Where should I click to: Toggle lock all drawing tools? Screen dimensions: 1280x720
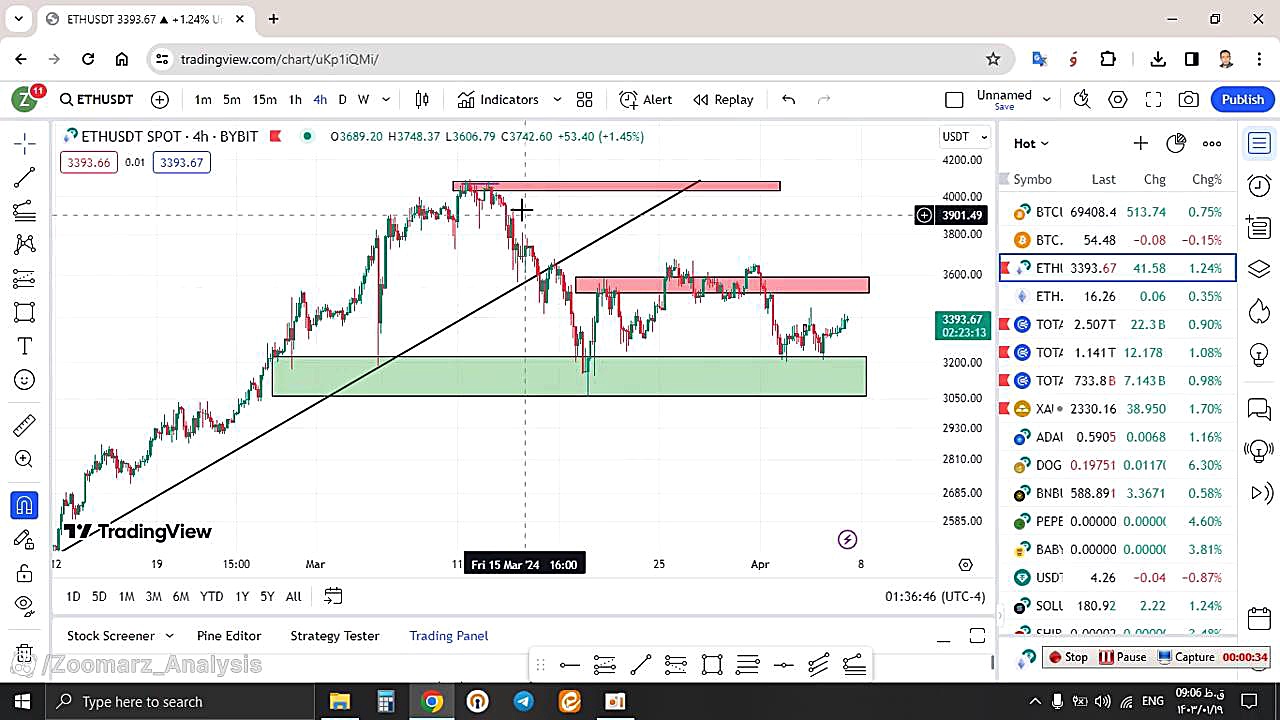(25, 573)
